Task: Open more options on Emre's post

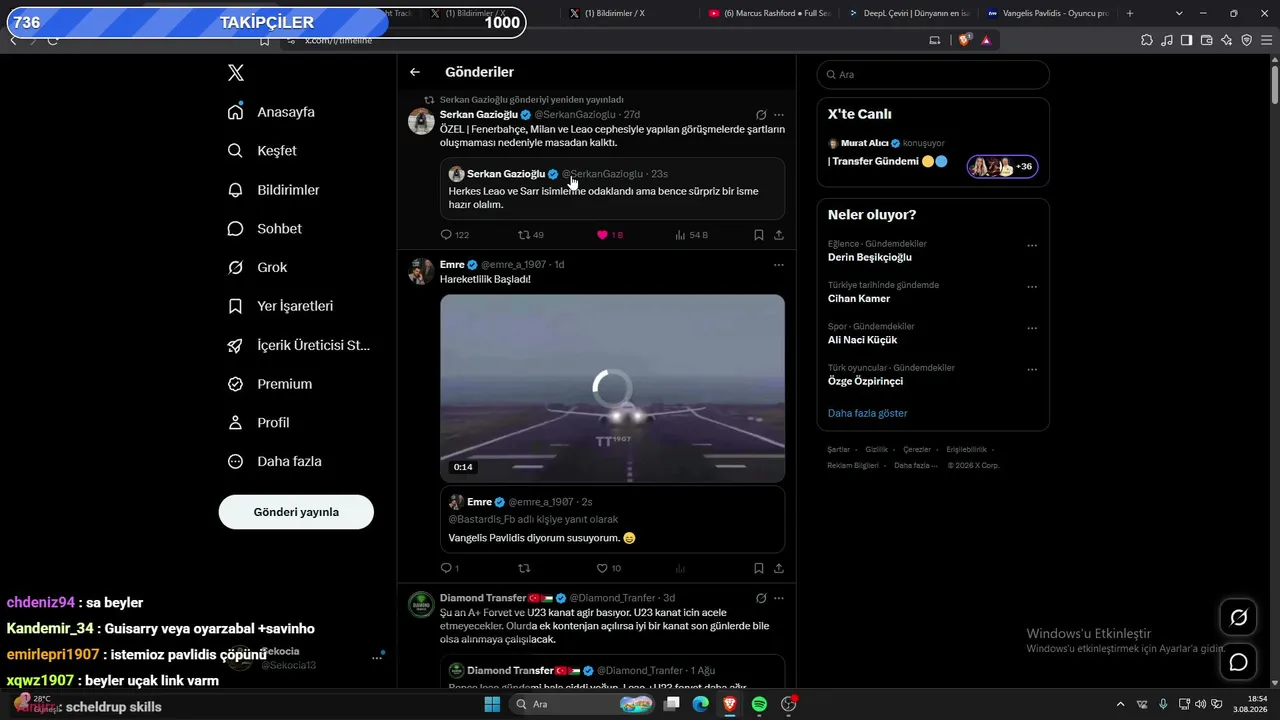Action: 779,265
